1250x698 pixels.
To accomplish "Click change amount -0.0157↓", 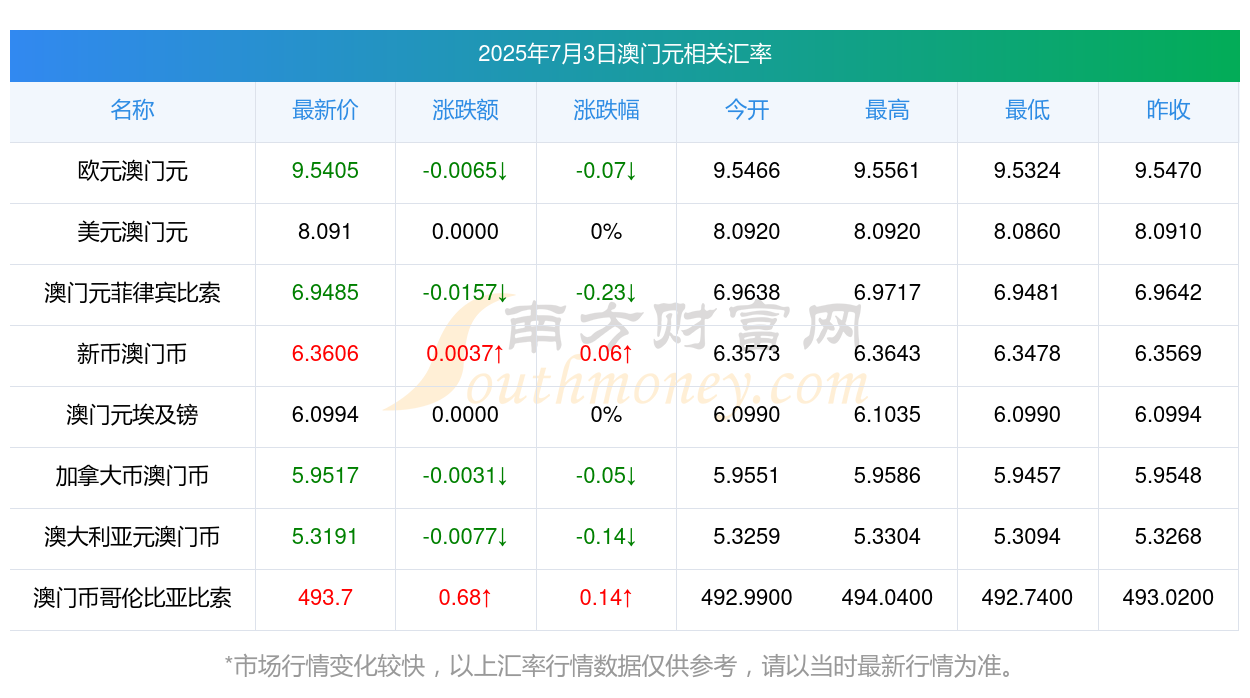I will click(465, 293).
